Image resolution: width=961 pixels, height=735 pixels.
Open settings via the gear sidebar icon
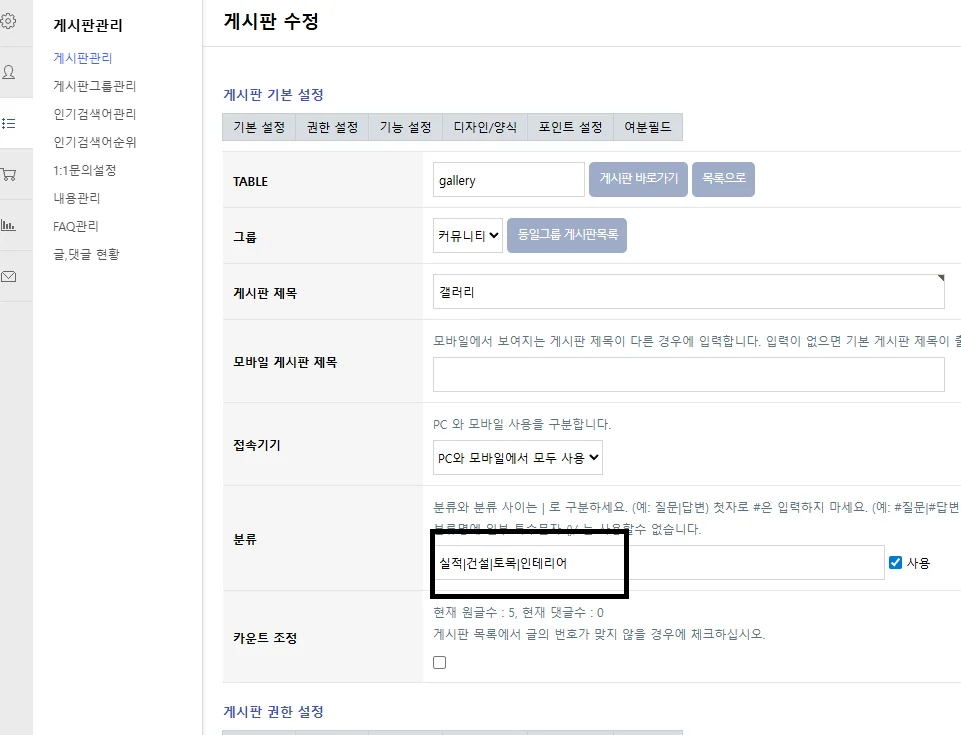[9, 21]
